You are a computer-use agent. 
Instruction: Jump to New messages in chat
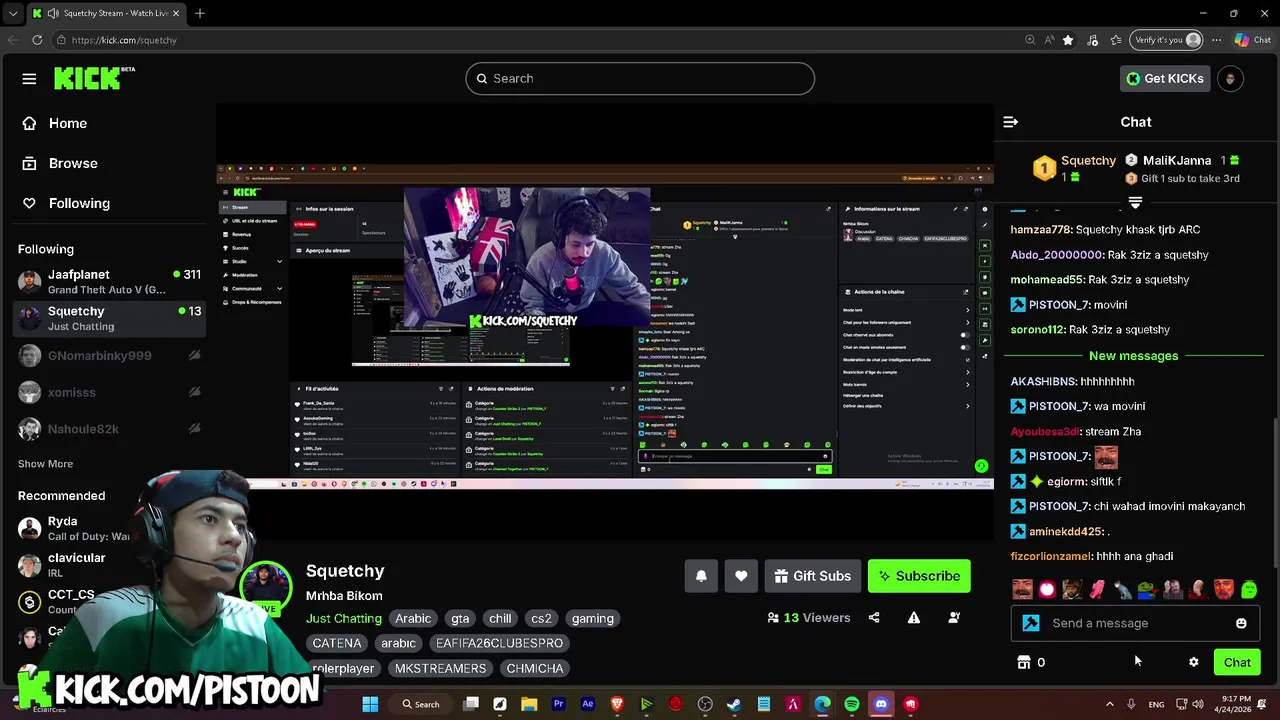click(1133, 356)
